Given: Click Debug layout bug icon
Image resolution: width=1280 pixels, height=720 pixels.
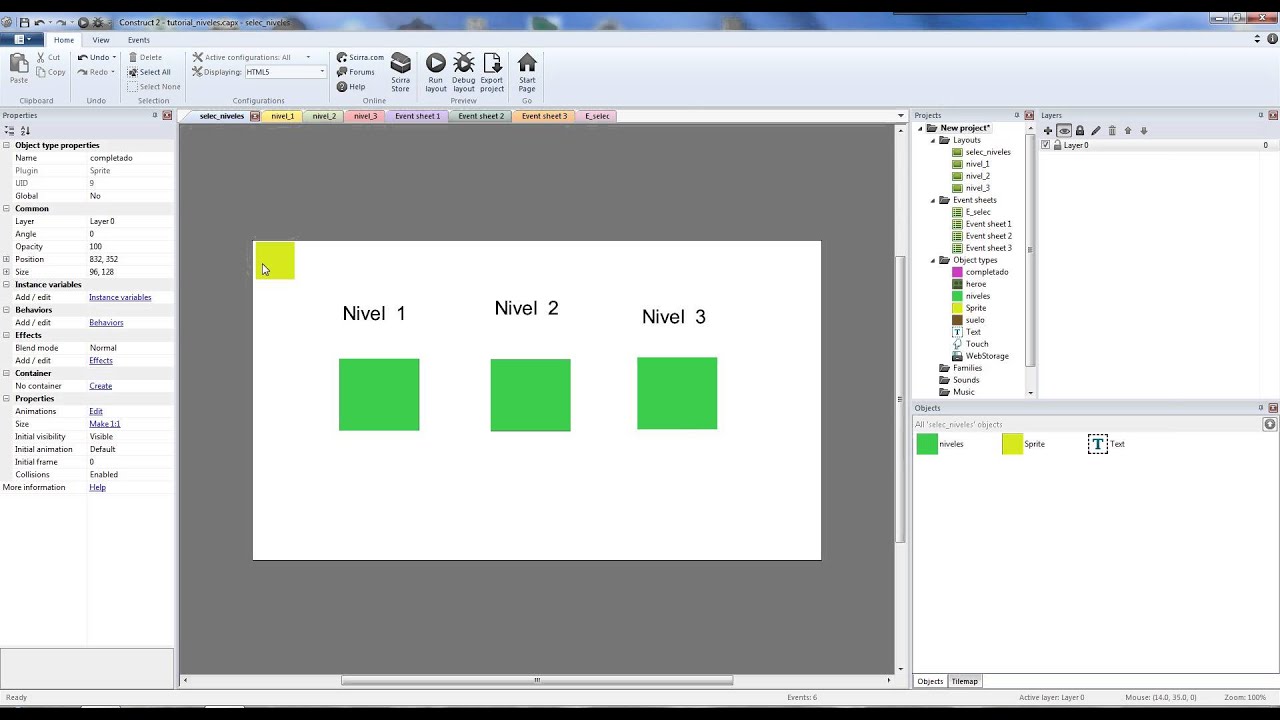Looking at the screenshot, I should tap(464, 63).
